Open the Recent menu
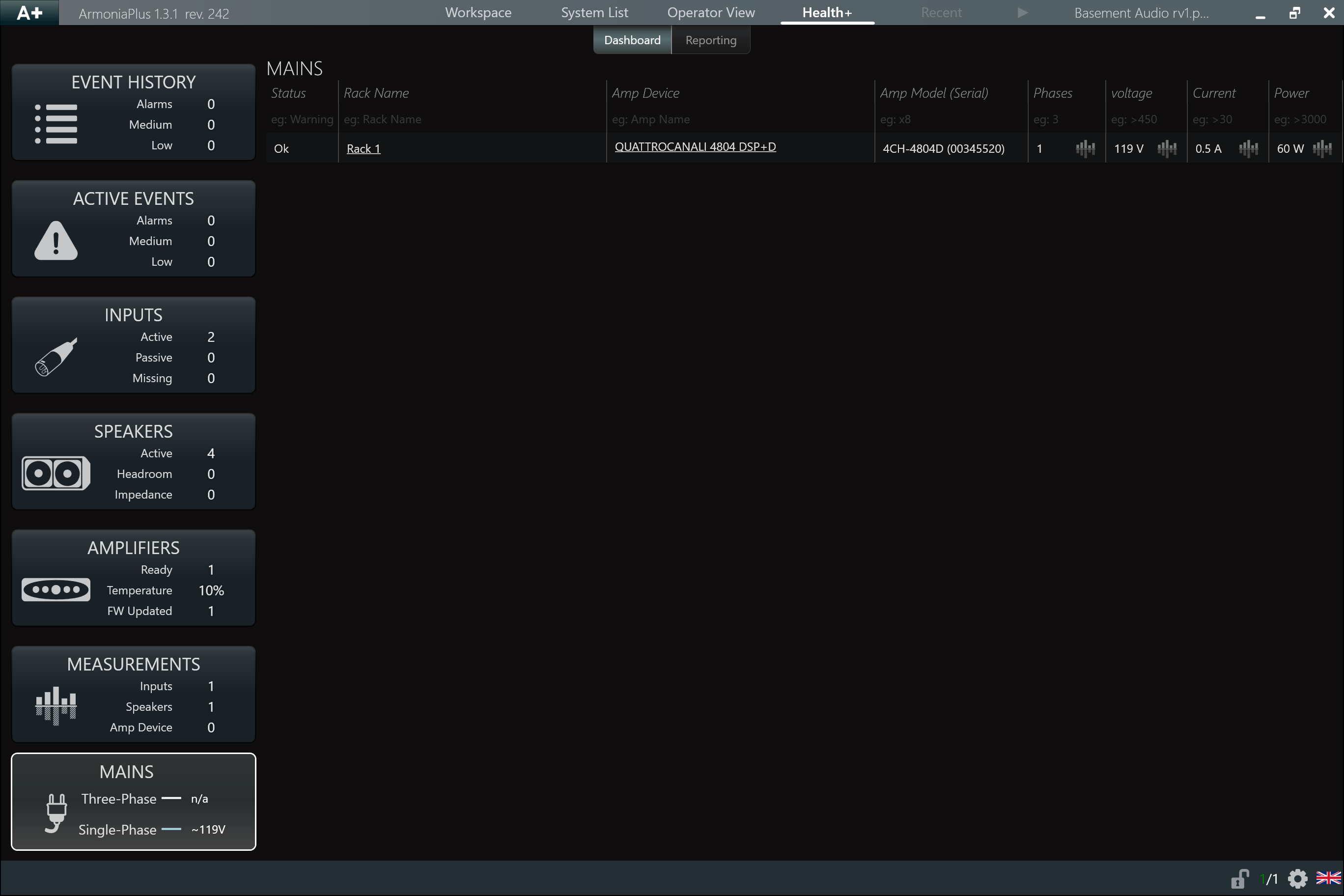 point(941,13)
